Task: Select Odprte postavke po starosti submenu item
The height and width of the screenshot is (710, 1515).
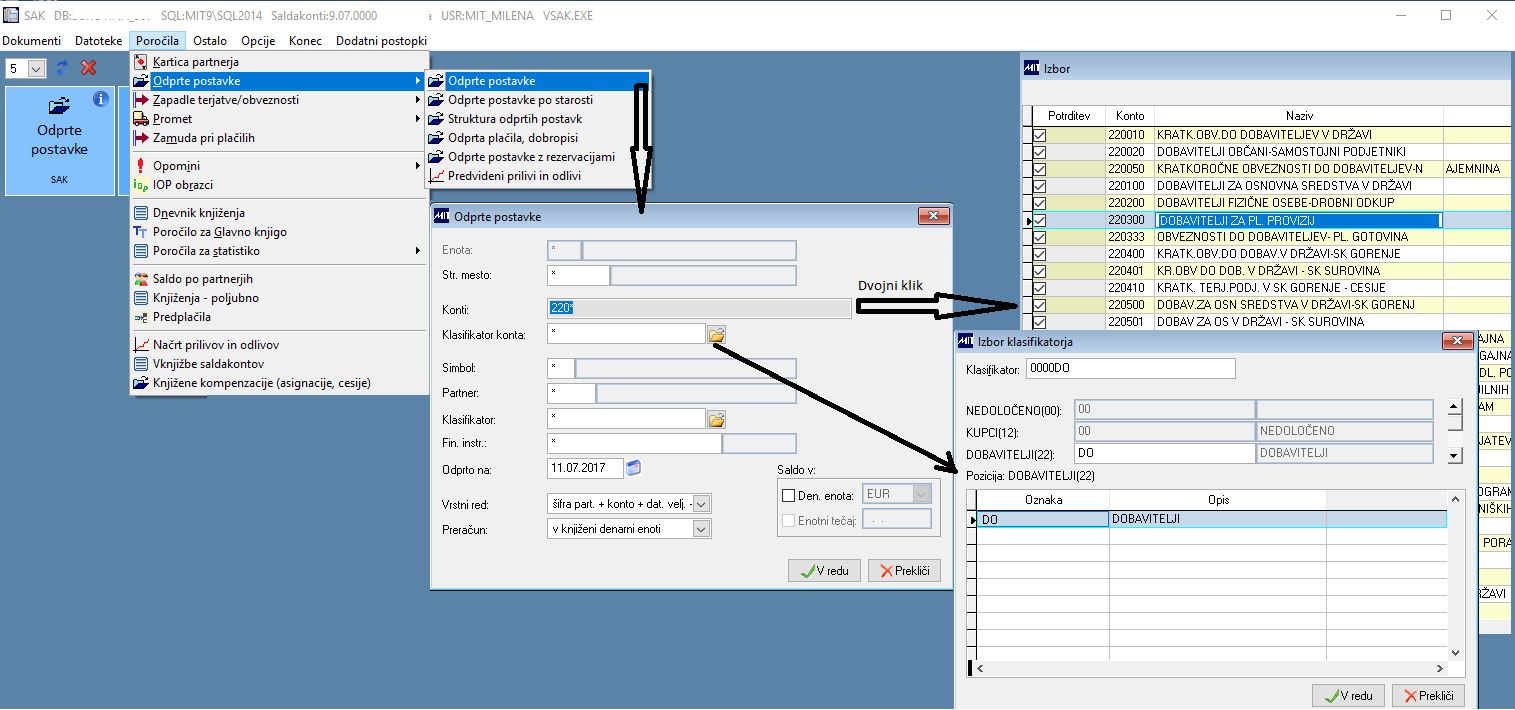Action: [520, 100]
